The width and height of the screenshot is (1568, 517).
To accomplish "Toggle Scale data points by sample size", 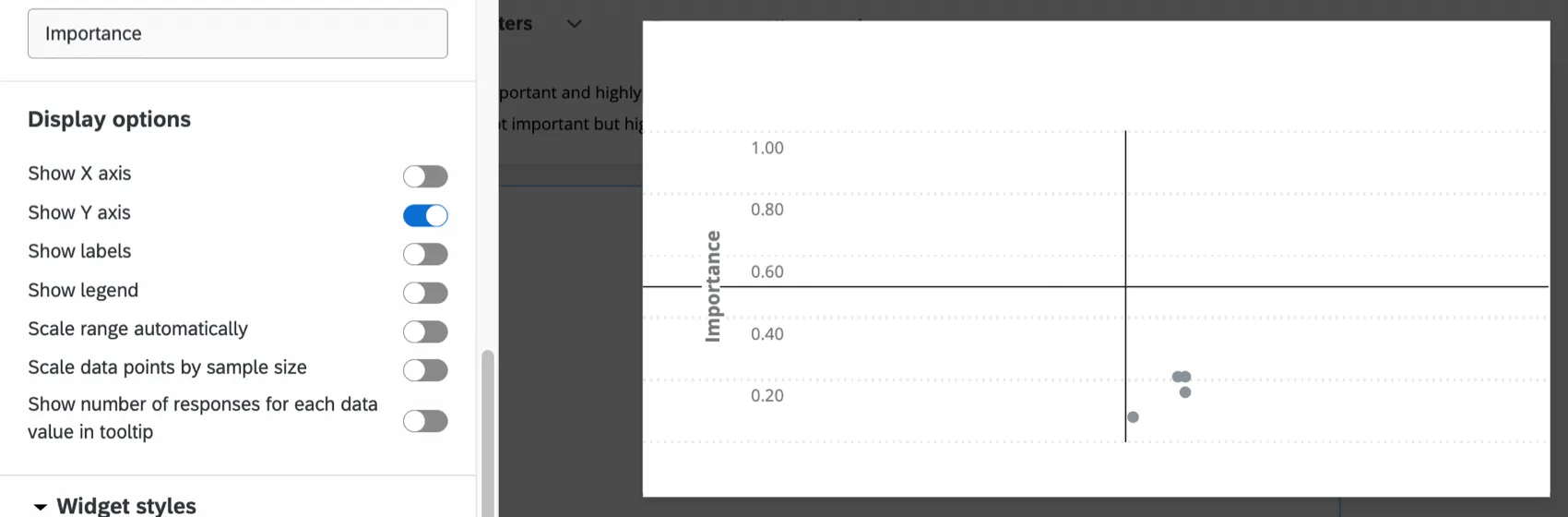I will (425, 370).
